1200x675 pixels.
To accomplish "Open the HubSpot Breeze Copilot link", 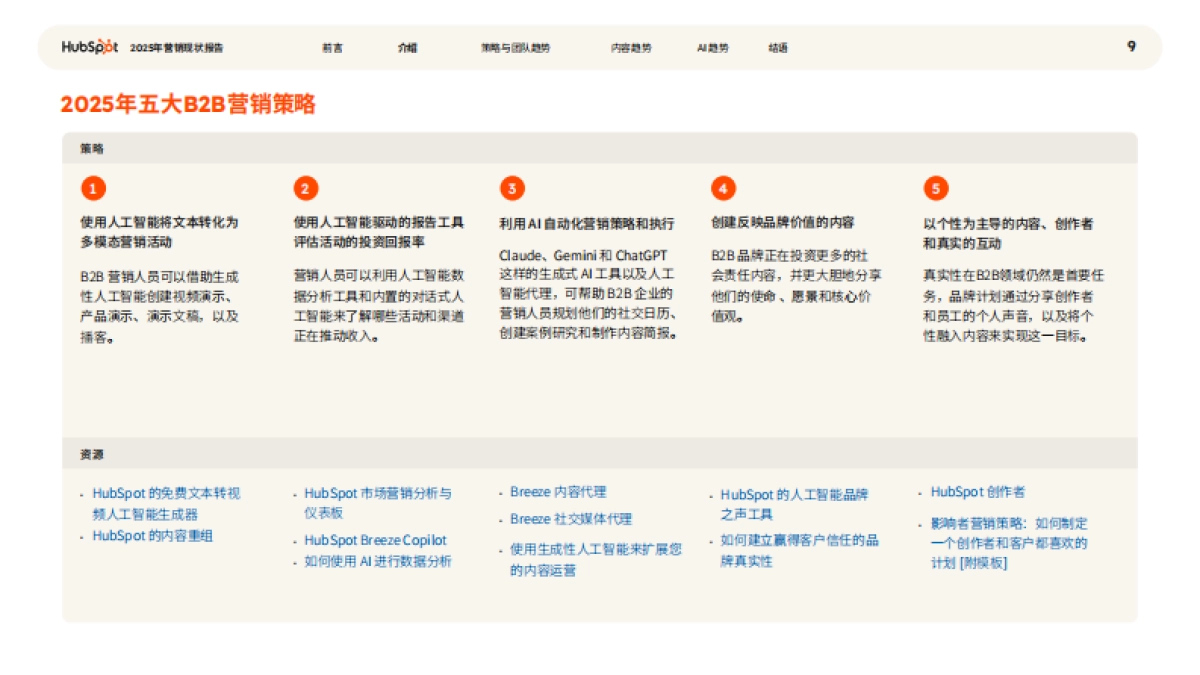I will pyautogui.click(x=375, y=540).
